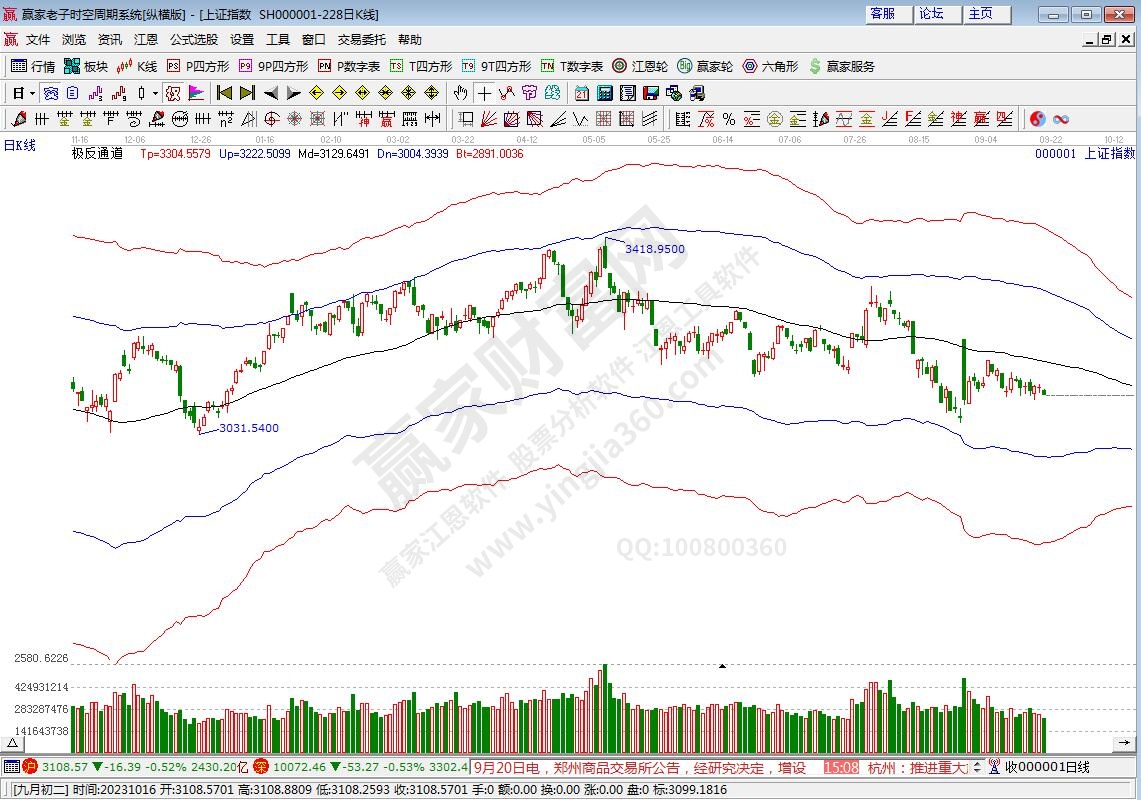Toggle the 极反 channel indicator button
This screenshot has height=800, width=1141.
[x=173, y=93]
